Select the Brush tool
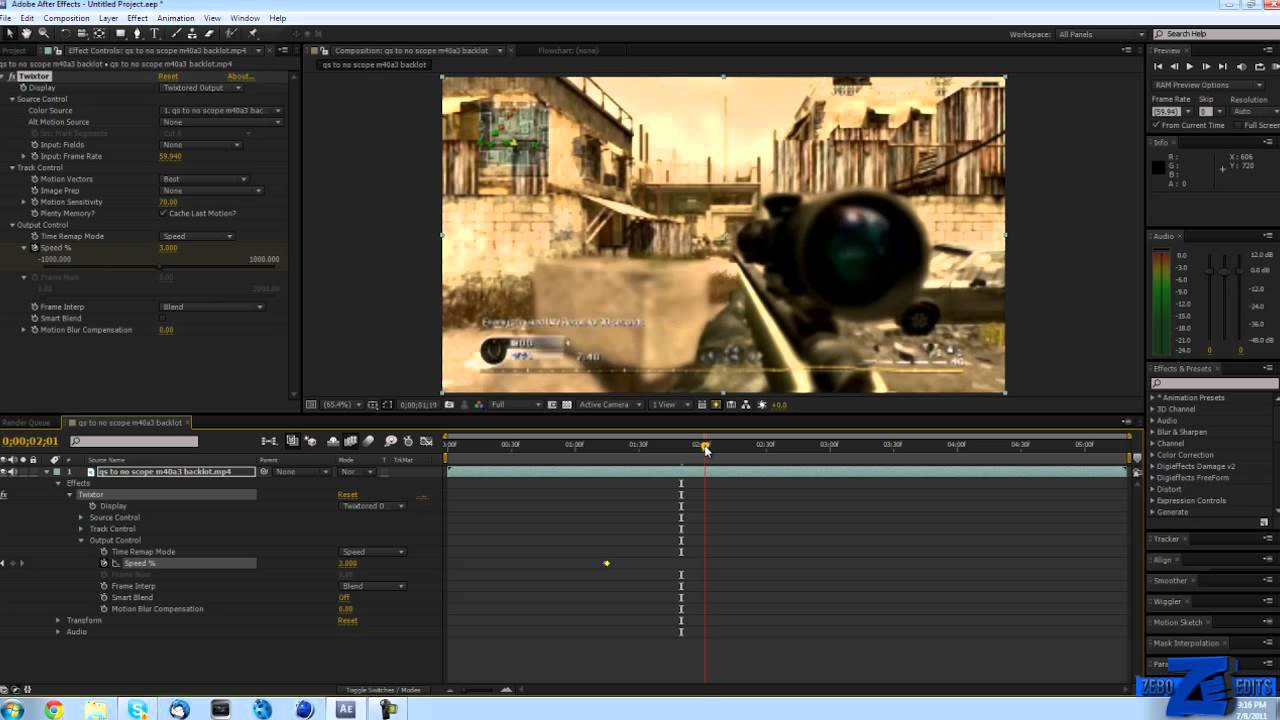The image size is (1280, 720). (x=177, y=33)
